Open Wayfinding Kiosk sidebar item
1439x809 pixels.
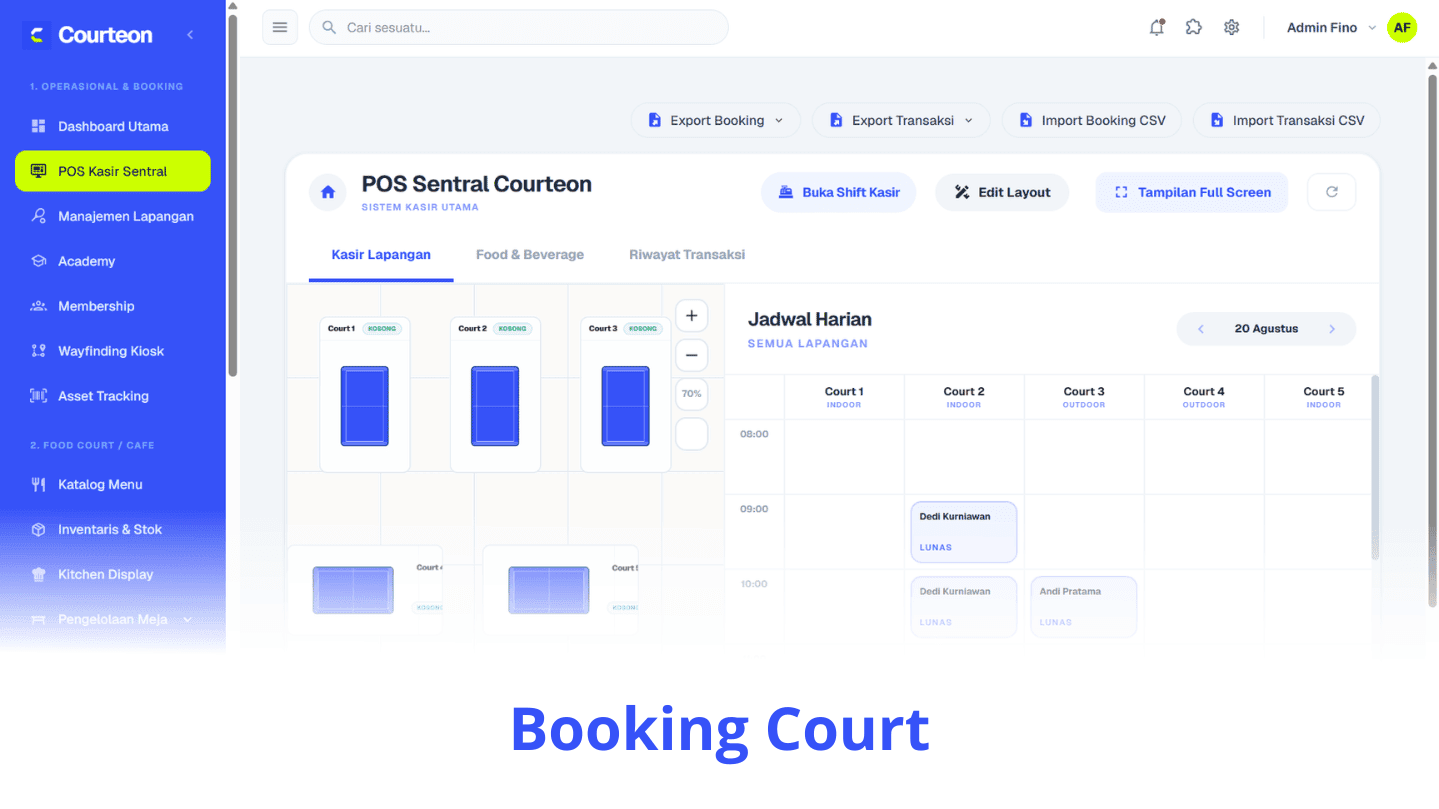[x=113, y=351]
